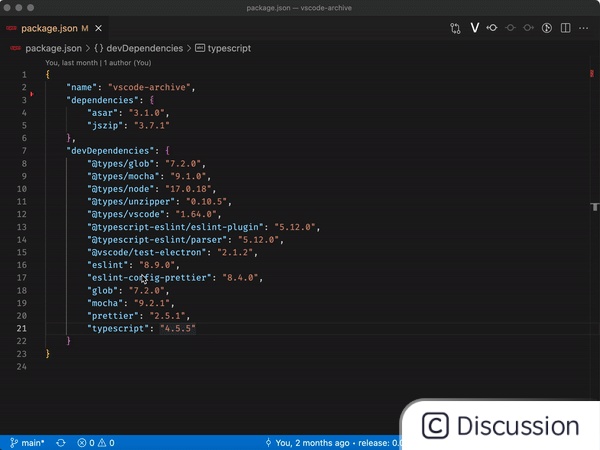Click the warnings triangle icon in status bar
Viewport: 600px width, 450px height.
102,443
